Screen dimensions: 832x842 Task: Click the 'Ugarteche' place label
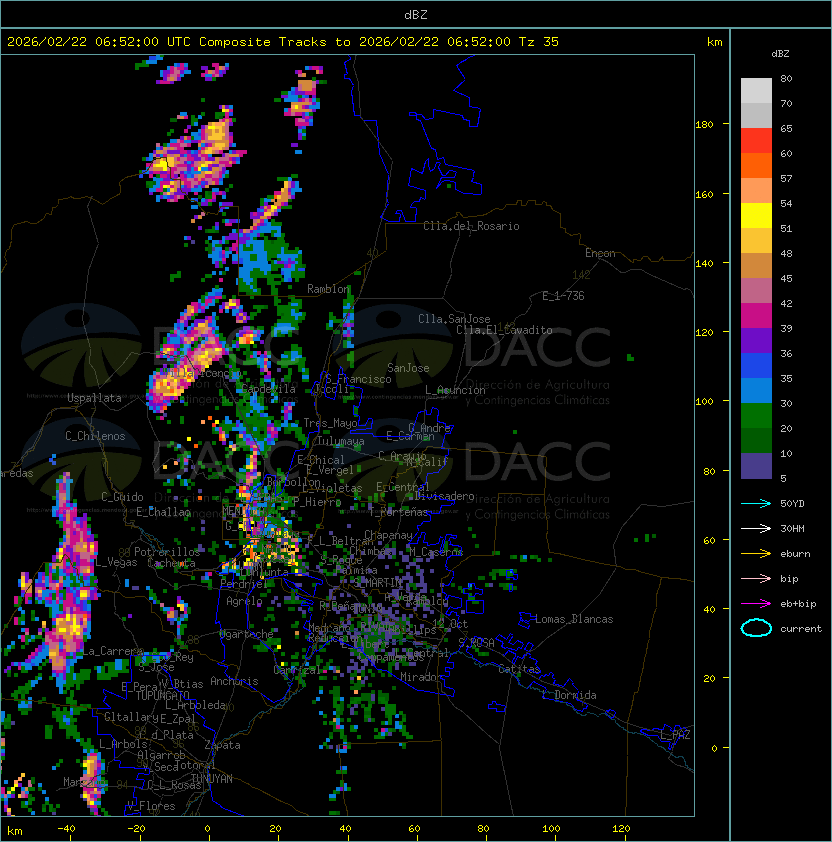[x=247, y=634]
